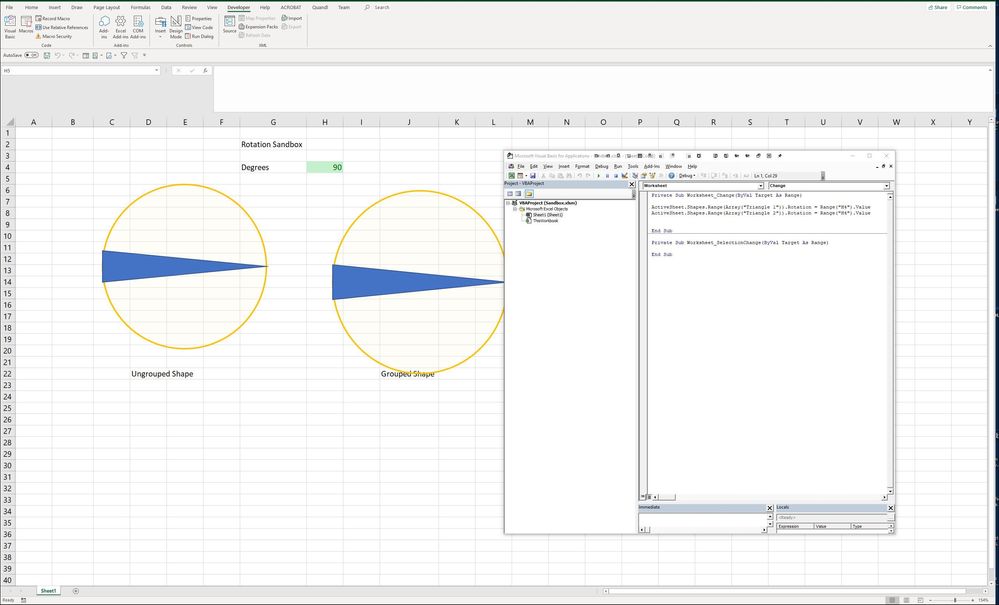Toggle Use Relative References
This screenshot has height=605, width=999.
[62, 27]
